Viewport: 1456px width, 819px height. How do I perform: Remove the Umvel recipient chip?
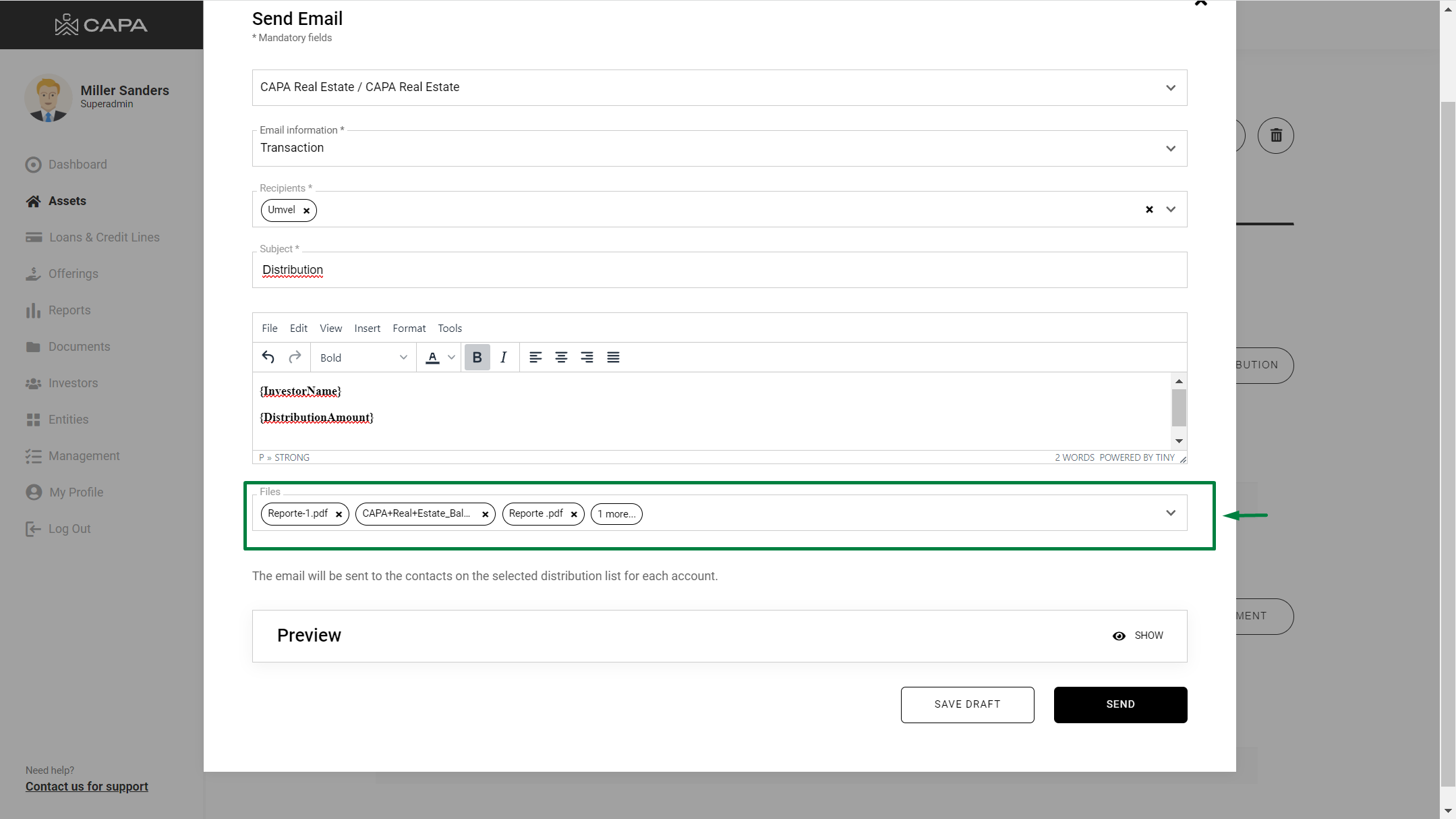click(306, 210)
